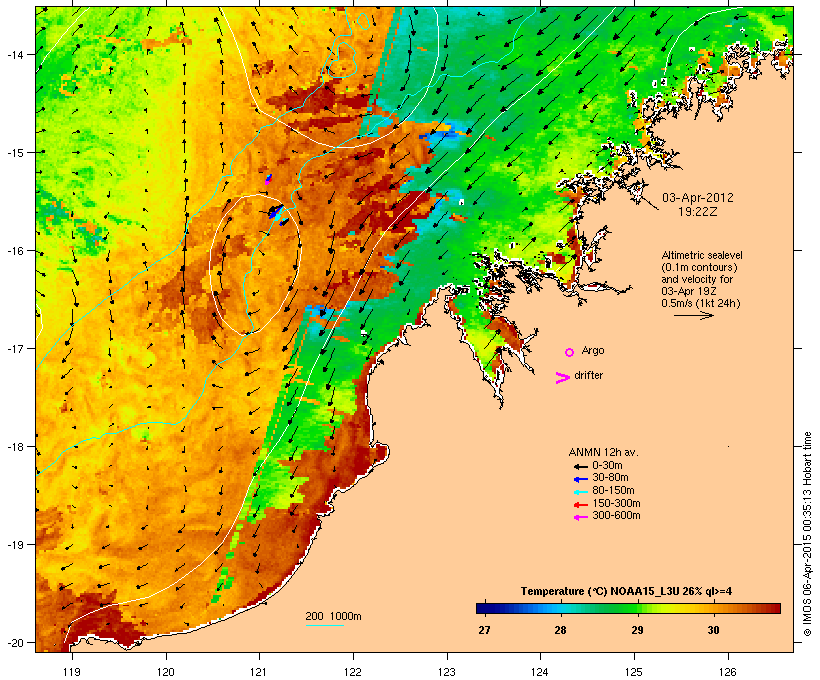Click the drifter legend label

(x=588, y=375)
